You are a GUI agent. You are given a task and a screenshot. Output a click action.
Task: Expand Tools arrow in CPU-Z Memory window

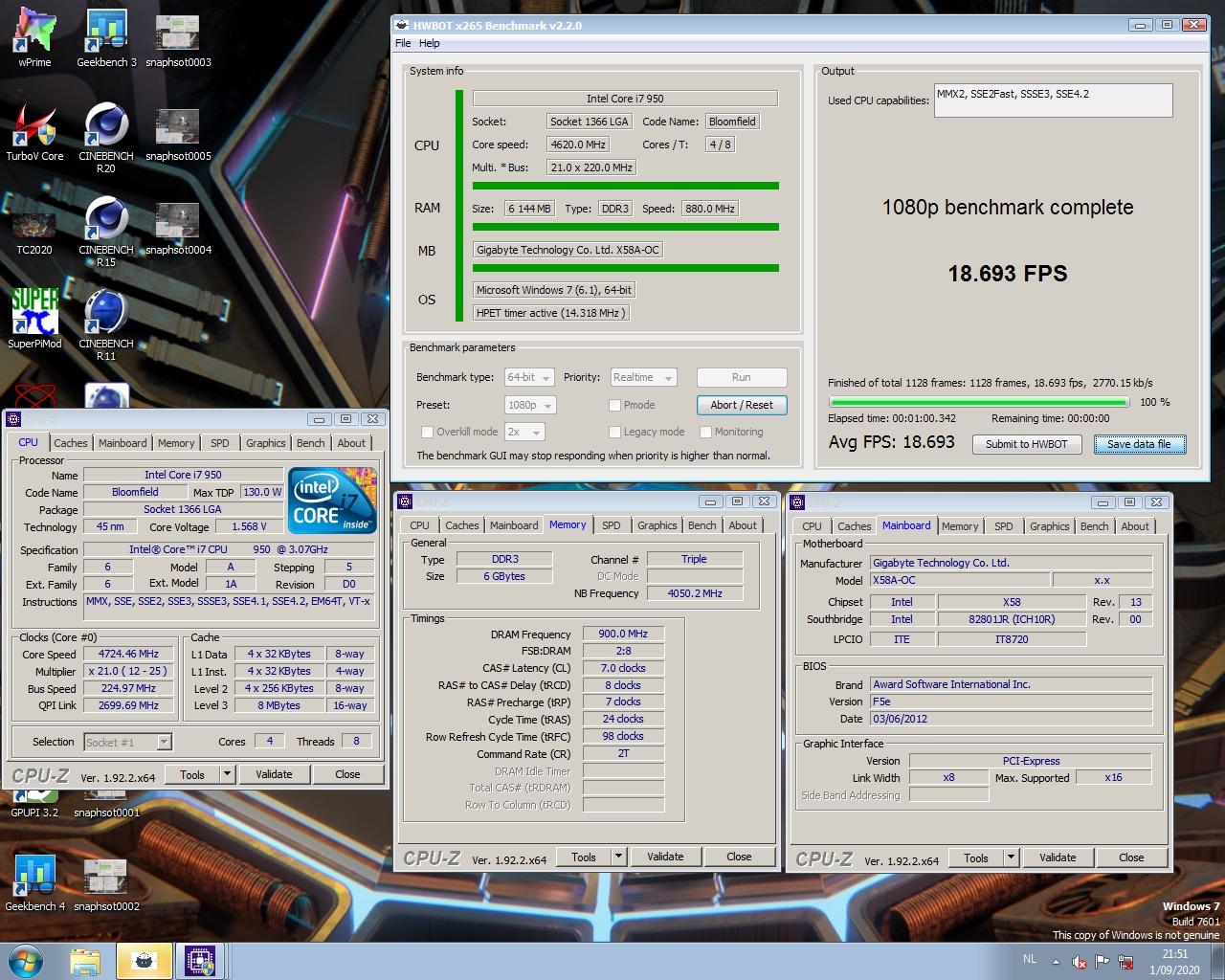click(x=618, y=857)
